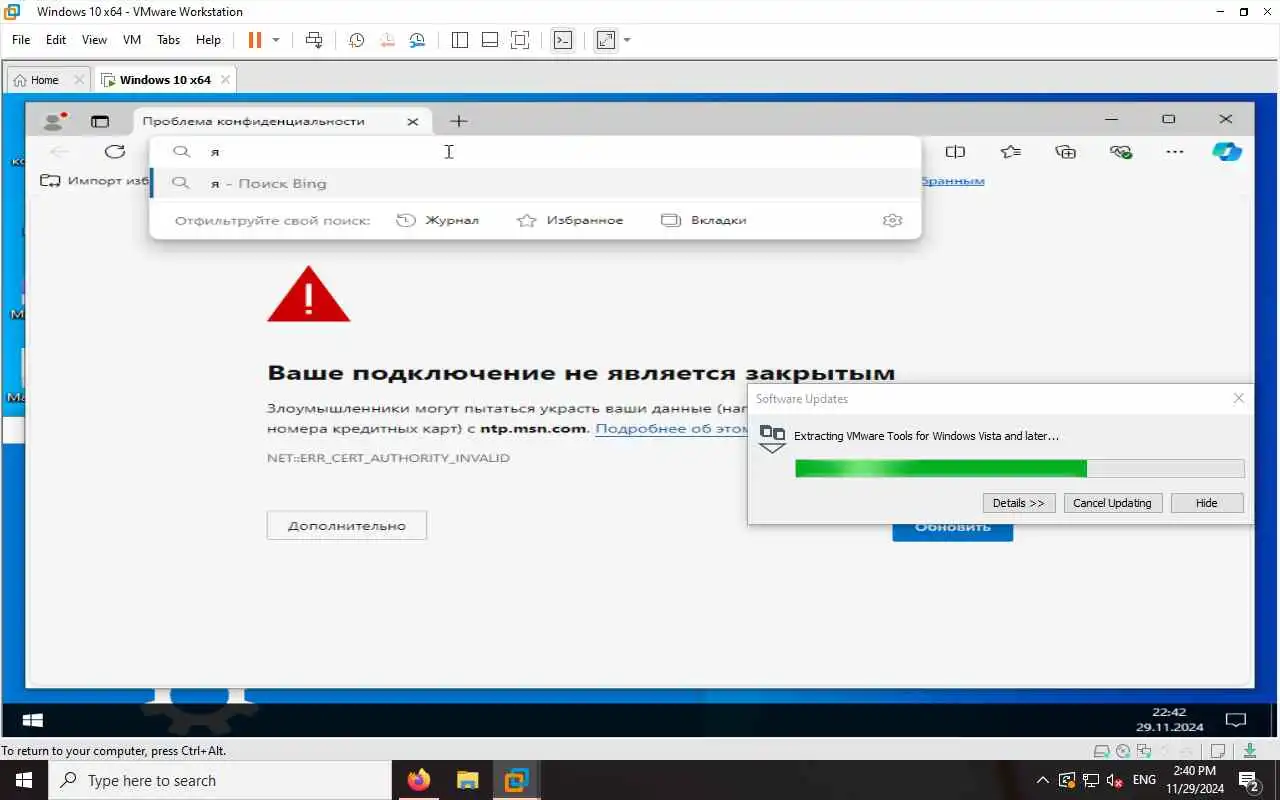The height and width of the screenshot is (800, 1280).
Task: Select the Windows 10 x64 tab
Action: 165,80
